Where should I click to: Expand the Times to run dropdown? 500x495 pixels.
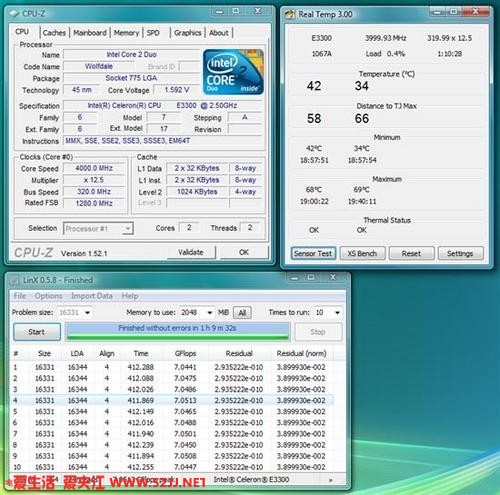click(337, 313)
